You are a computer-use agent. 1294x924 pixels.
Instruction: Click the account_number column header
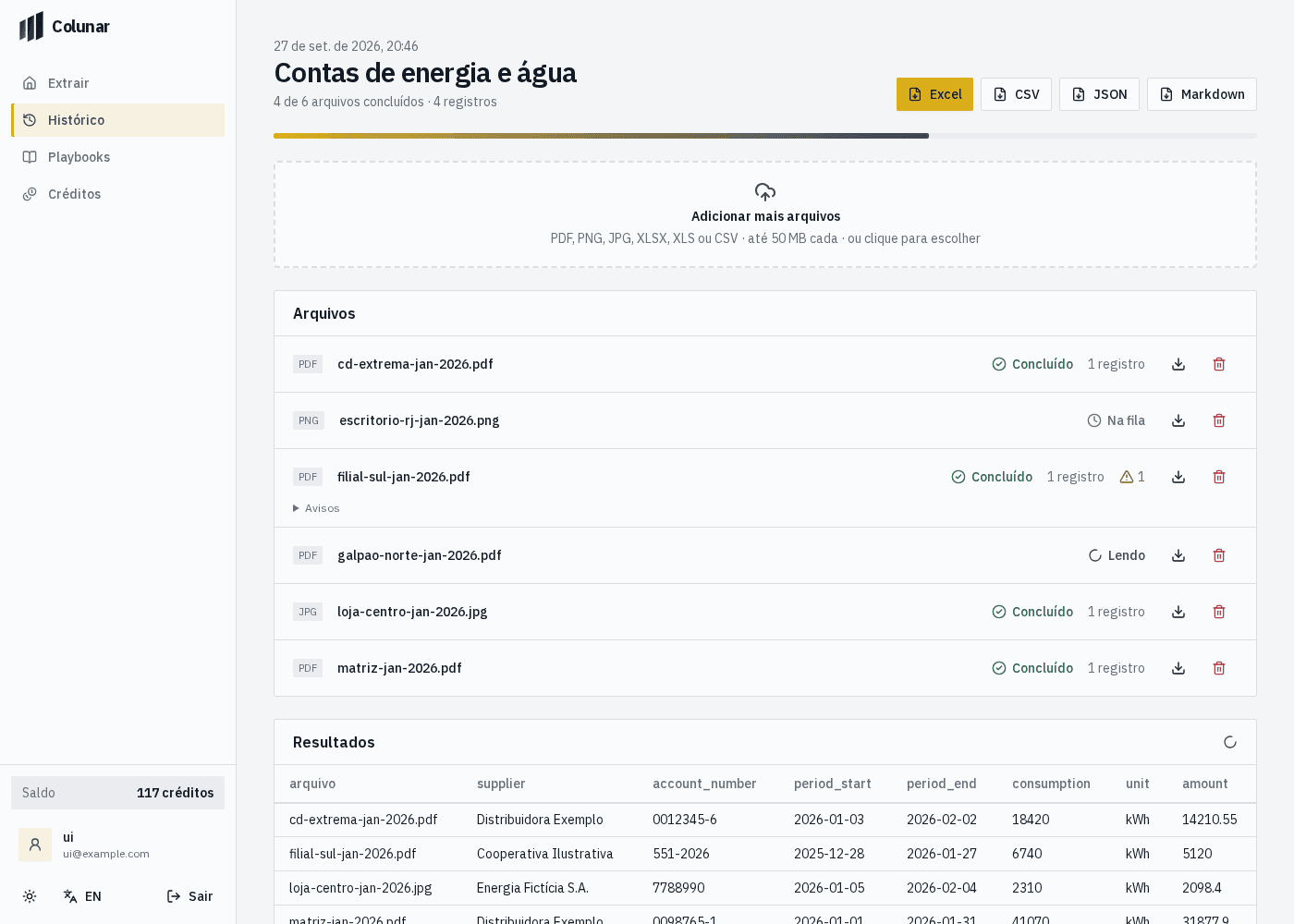tap(704, 784)
